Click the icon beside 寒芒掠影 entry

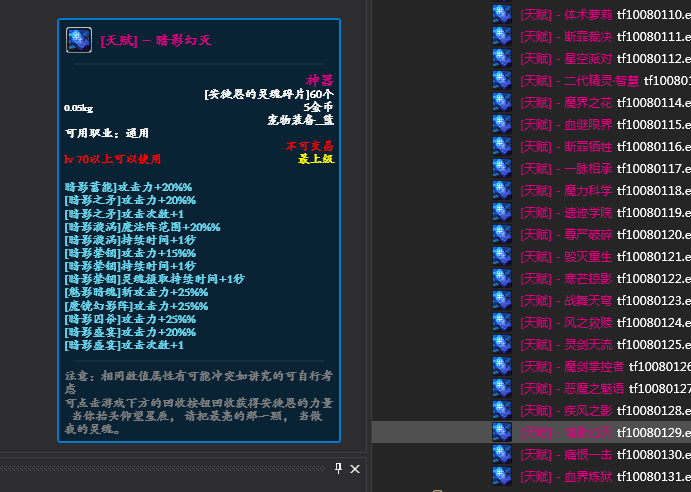pos(502,279)
